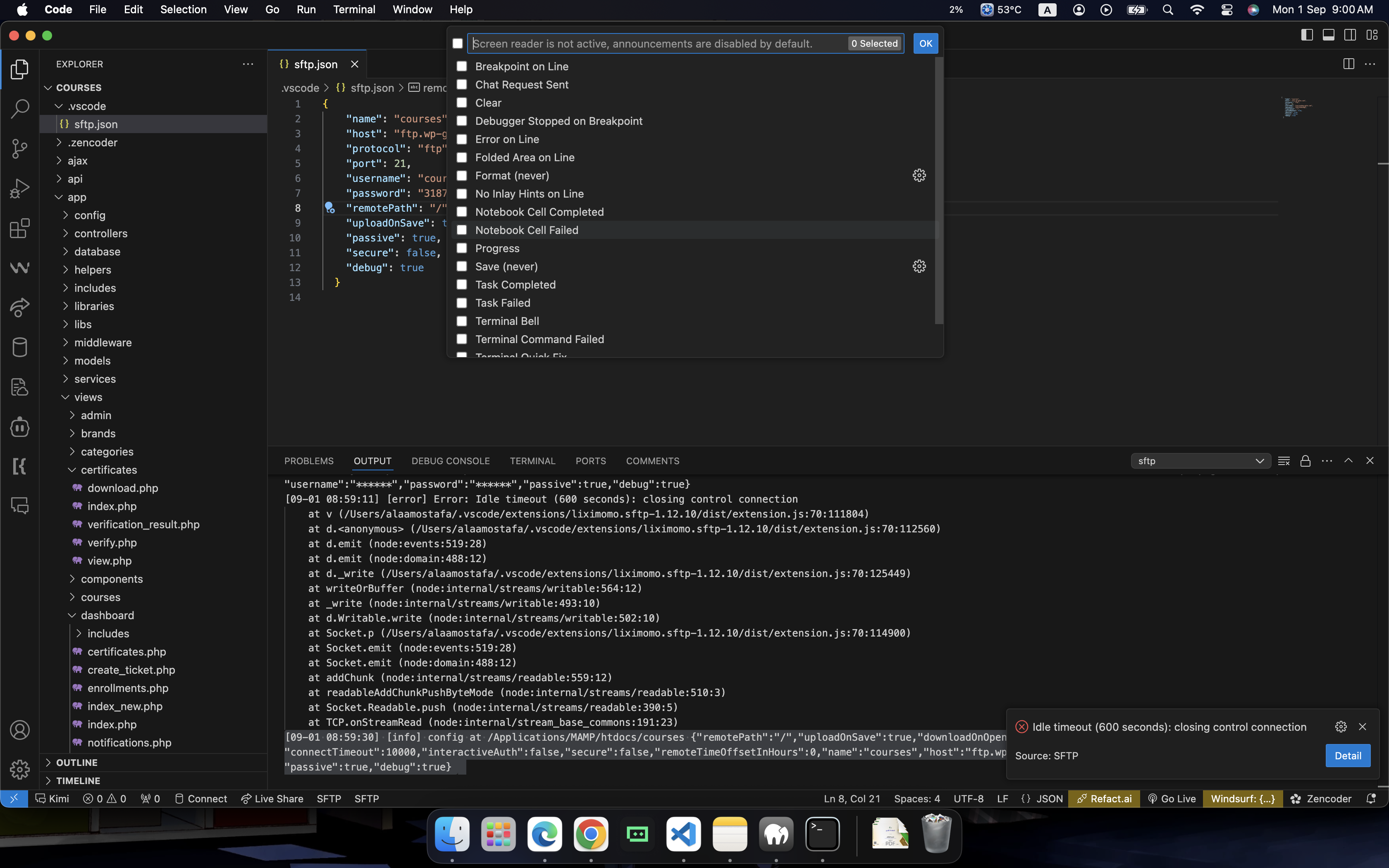
Task: Toggle the output scroll lock icon
Action: pyautogui.click(x=1305, y=461)
